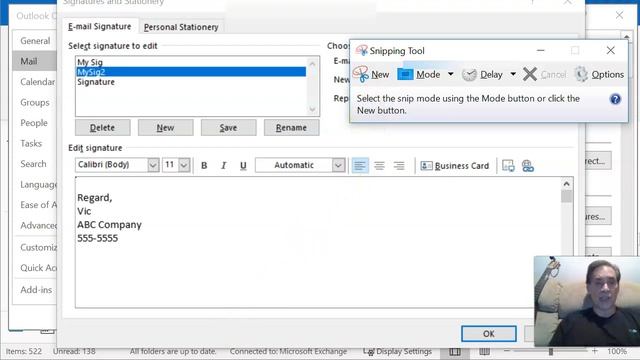The height and width of the screenshot is (360, 640).
Task: Click the Business Card button
Action: pyautogui.click(x=455, y=166)
